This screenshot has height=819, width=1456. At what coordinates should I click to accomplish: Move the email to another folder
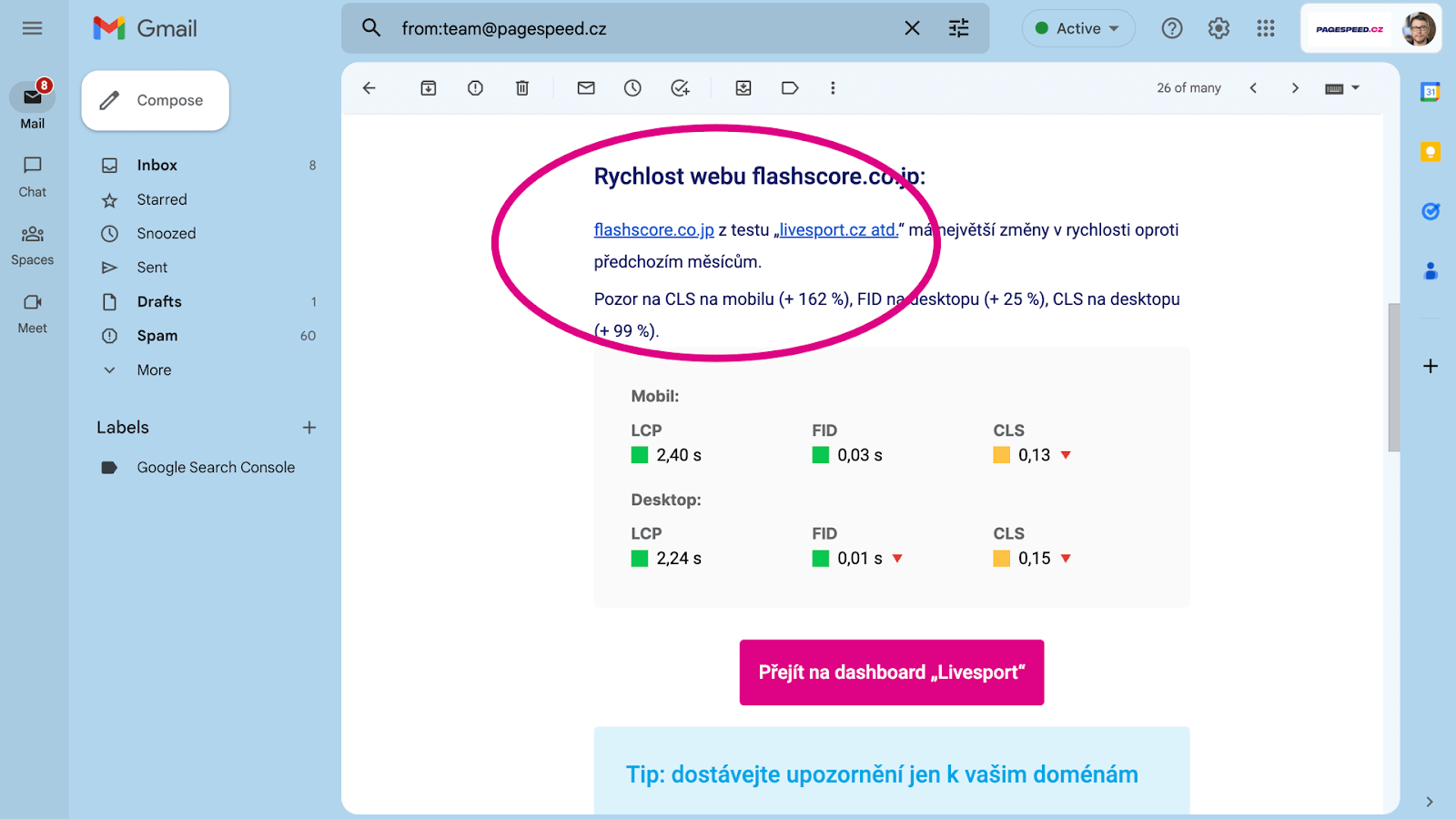pyautogui.click(x=743, y=87)
